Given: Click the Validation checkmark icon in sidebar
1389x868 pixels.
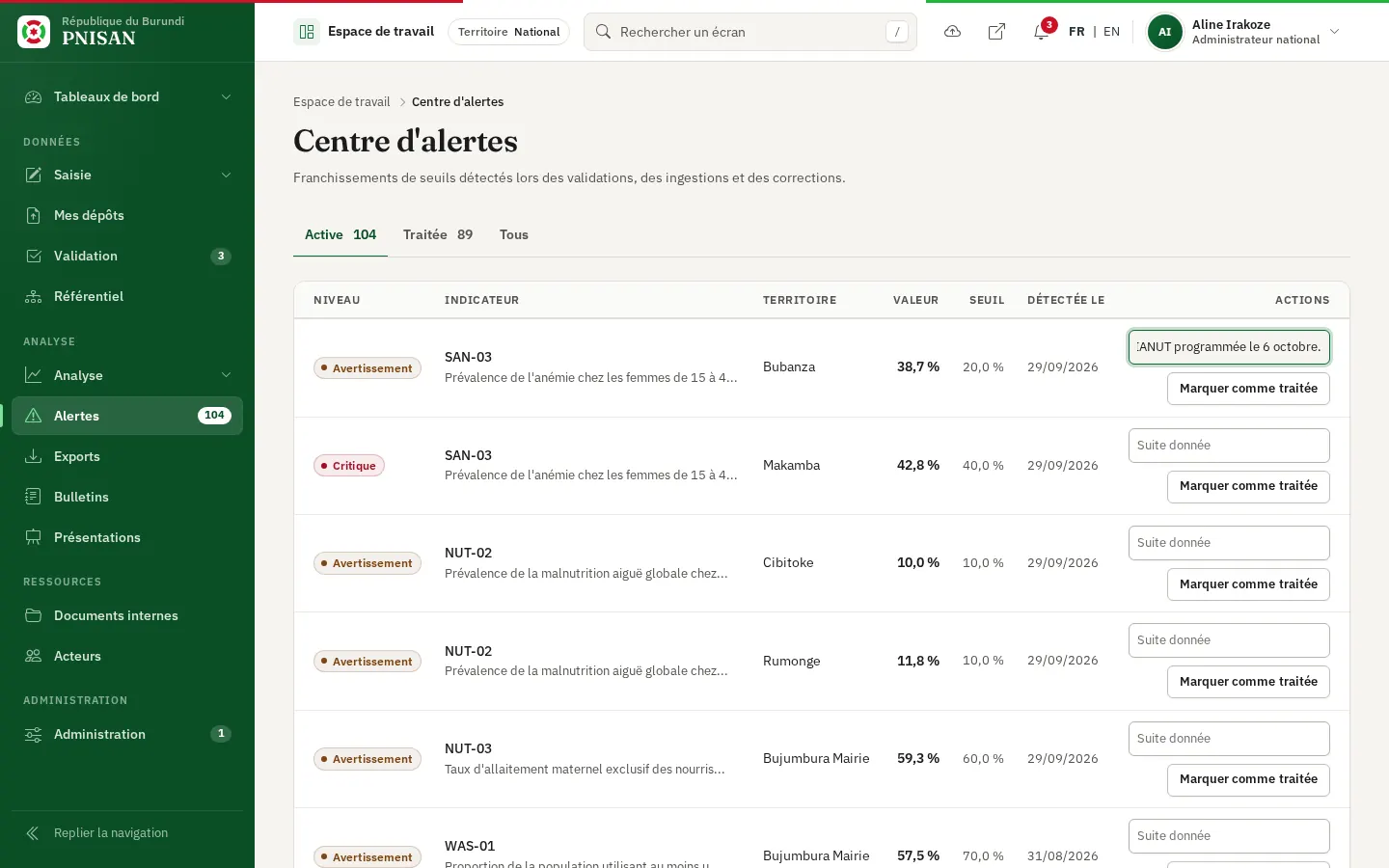Looking at the screenshot, I should (x=34, y=256).
